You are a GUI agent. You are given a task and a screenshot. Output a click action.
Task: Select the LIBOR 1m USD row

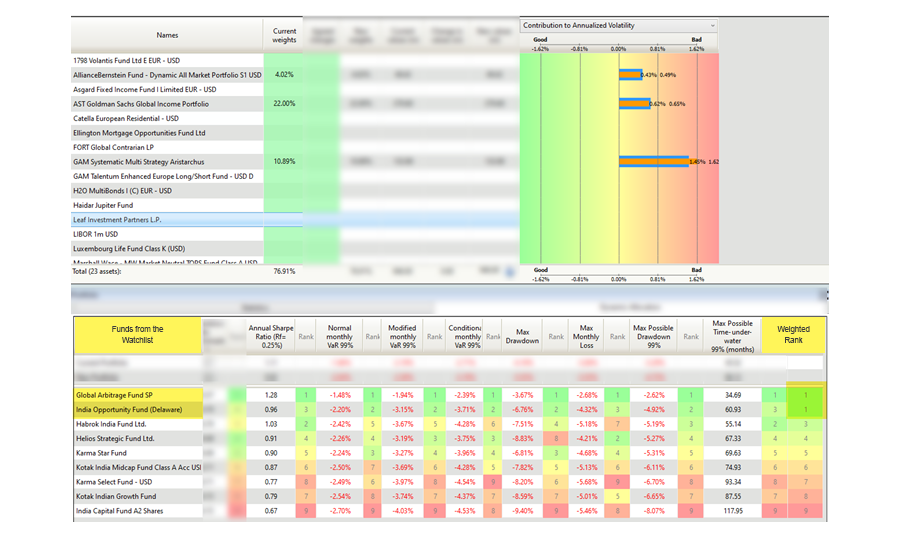click(x=167, y=234)
